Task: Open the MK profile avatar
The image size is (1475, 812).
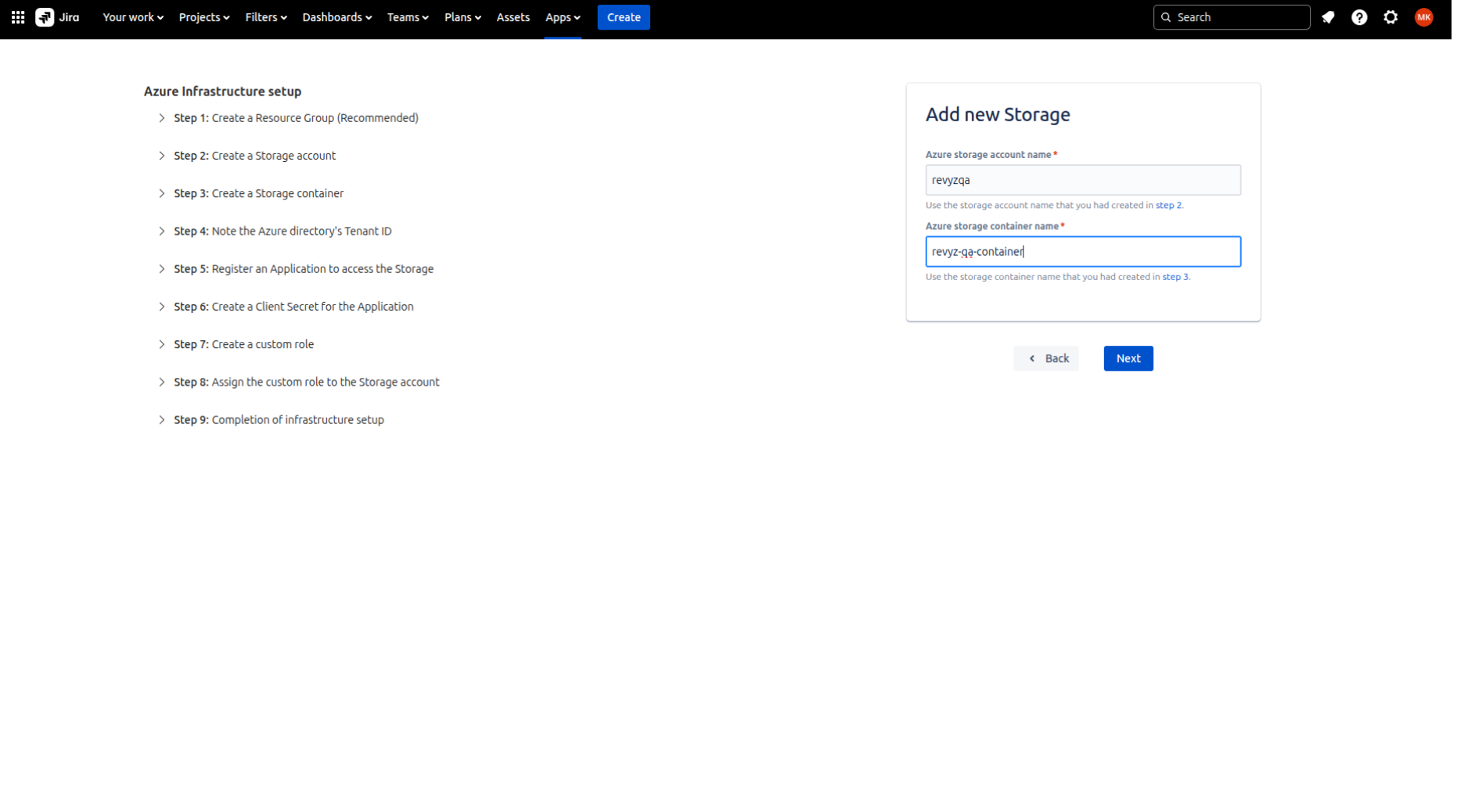Action: (1424, 17)
